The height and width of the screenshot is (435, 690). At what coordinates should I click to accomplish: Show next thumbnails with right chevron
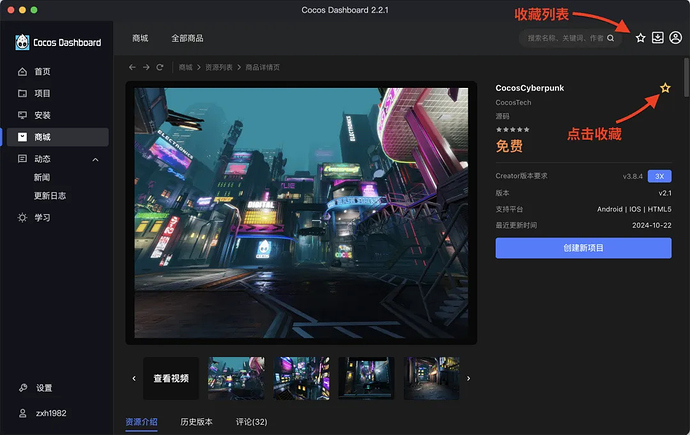point(468,378)
